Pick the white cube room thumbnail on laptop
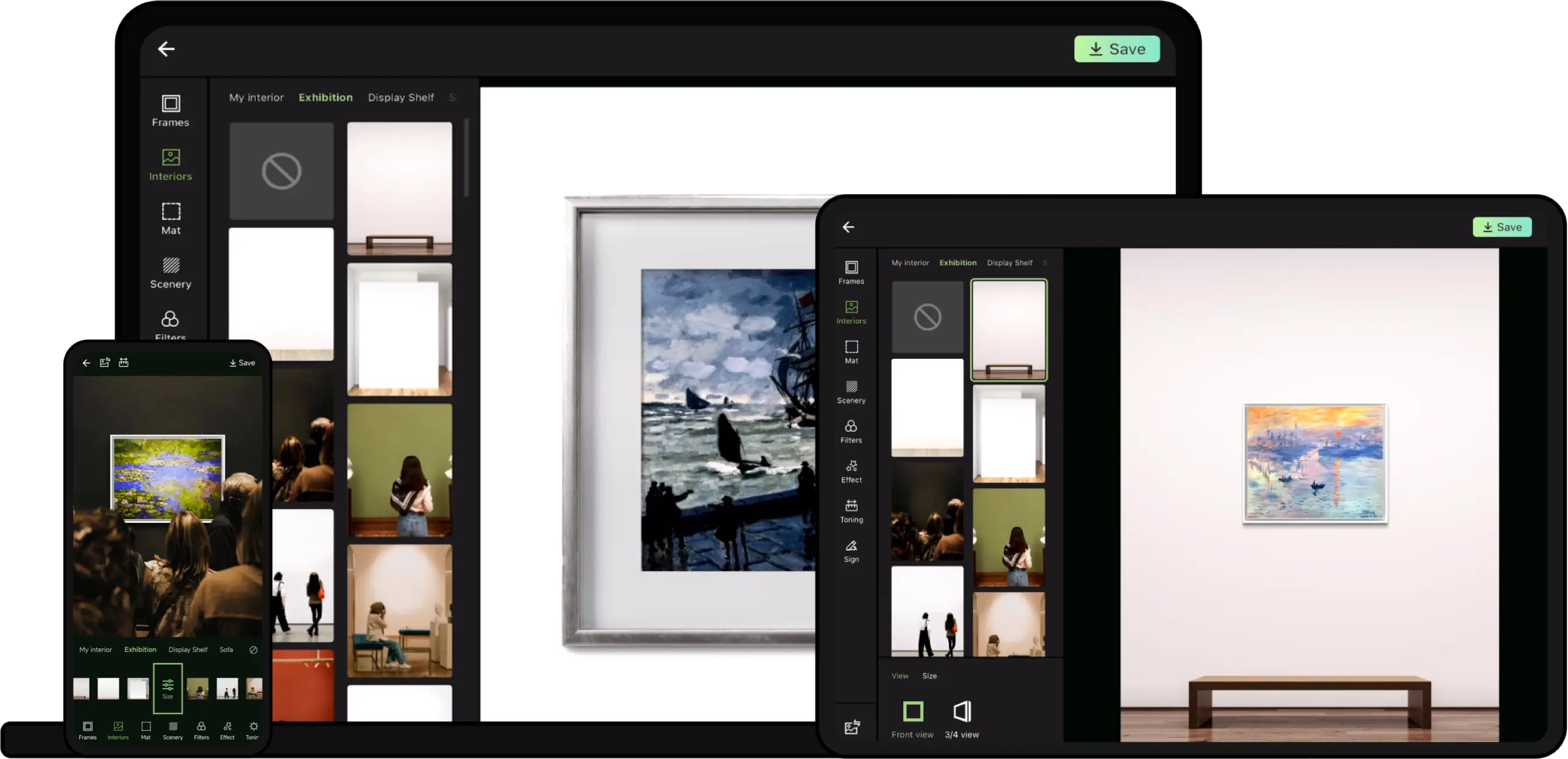This screenshot has width=1568, height=759. pos(399,329)
